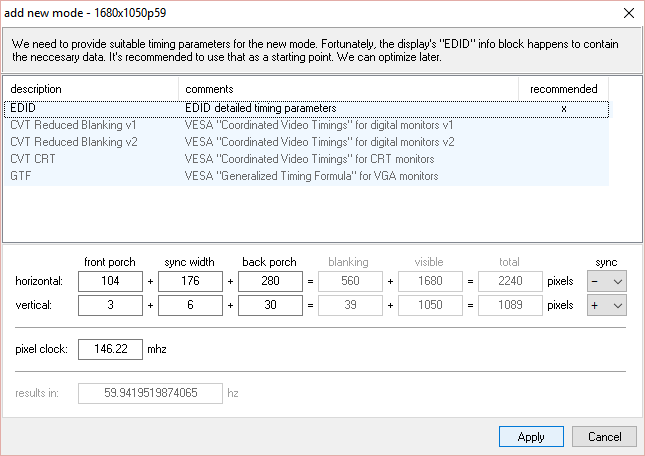
Task: Close the add new mode dialog
Action: [x=627, y=12]
